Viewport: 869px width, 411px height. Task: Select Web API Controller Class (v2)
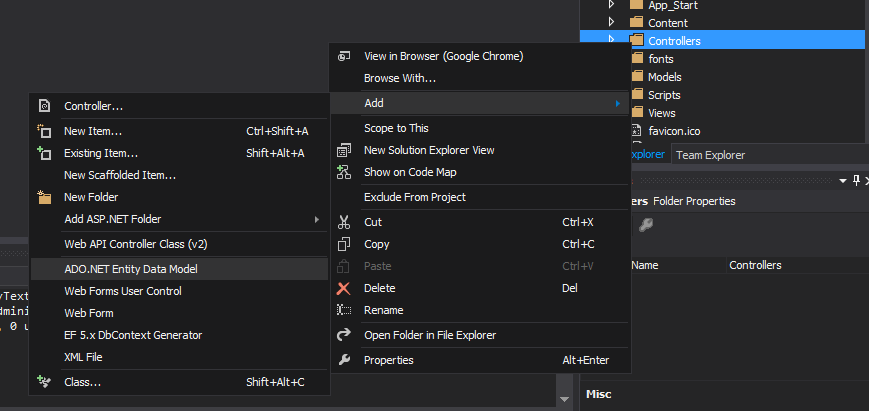[x=135, y=244]
